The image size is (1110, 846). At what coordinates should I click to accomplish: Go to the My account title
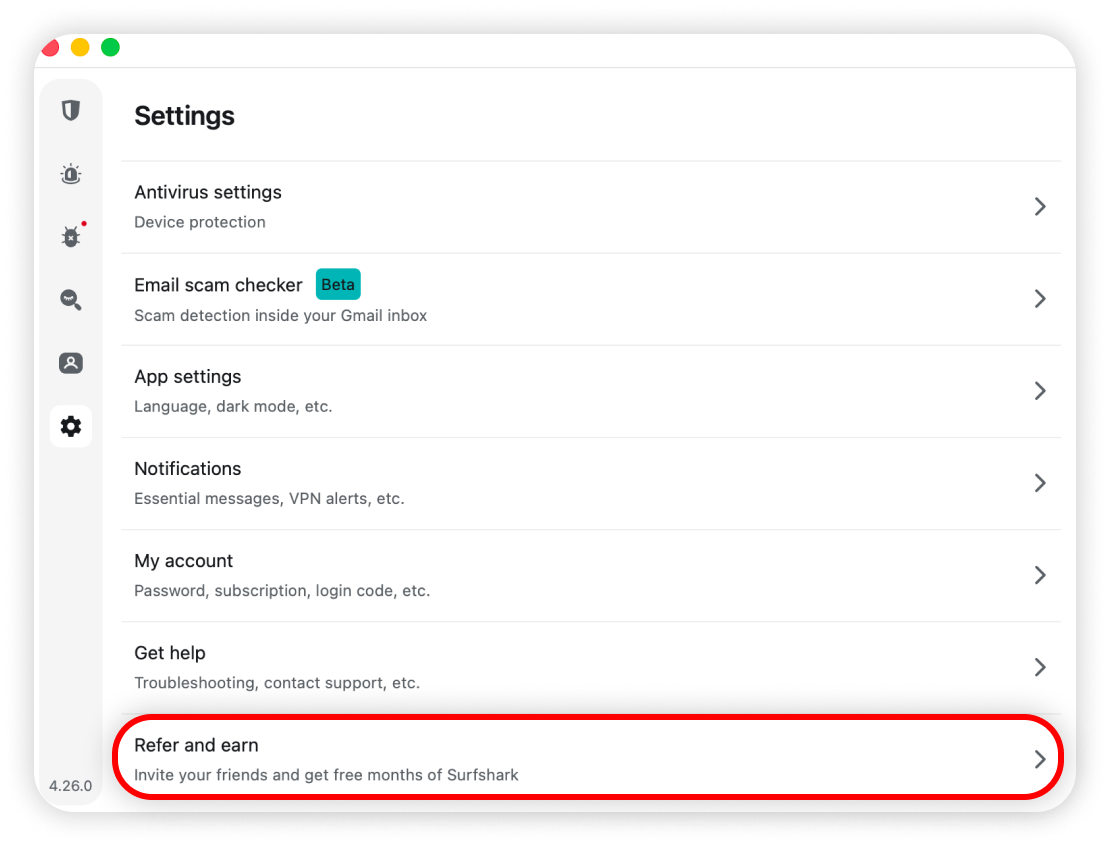coord(184,561)
